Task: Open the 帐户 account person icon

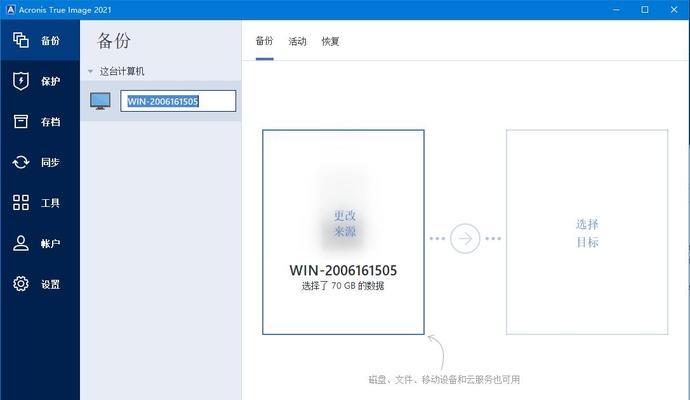Action: (21, 243)
